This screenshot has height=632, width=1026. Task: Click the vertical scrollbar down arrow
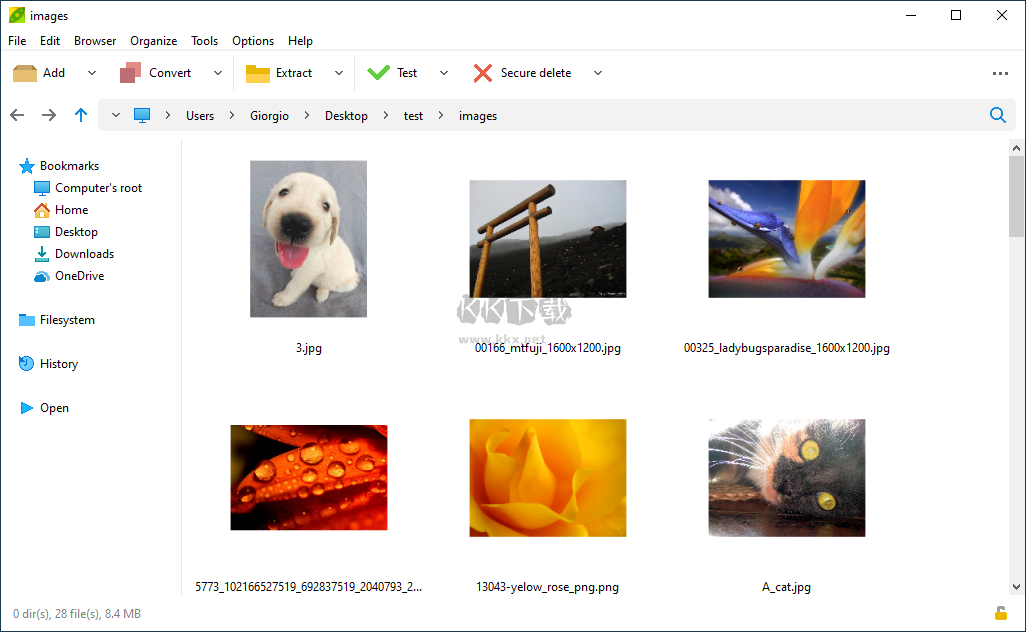(1016, 587)
